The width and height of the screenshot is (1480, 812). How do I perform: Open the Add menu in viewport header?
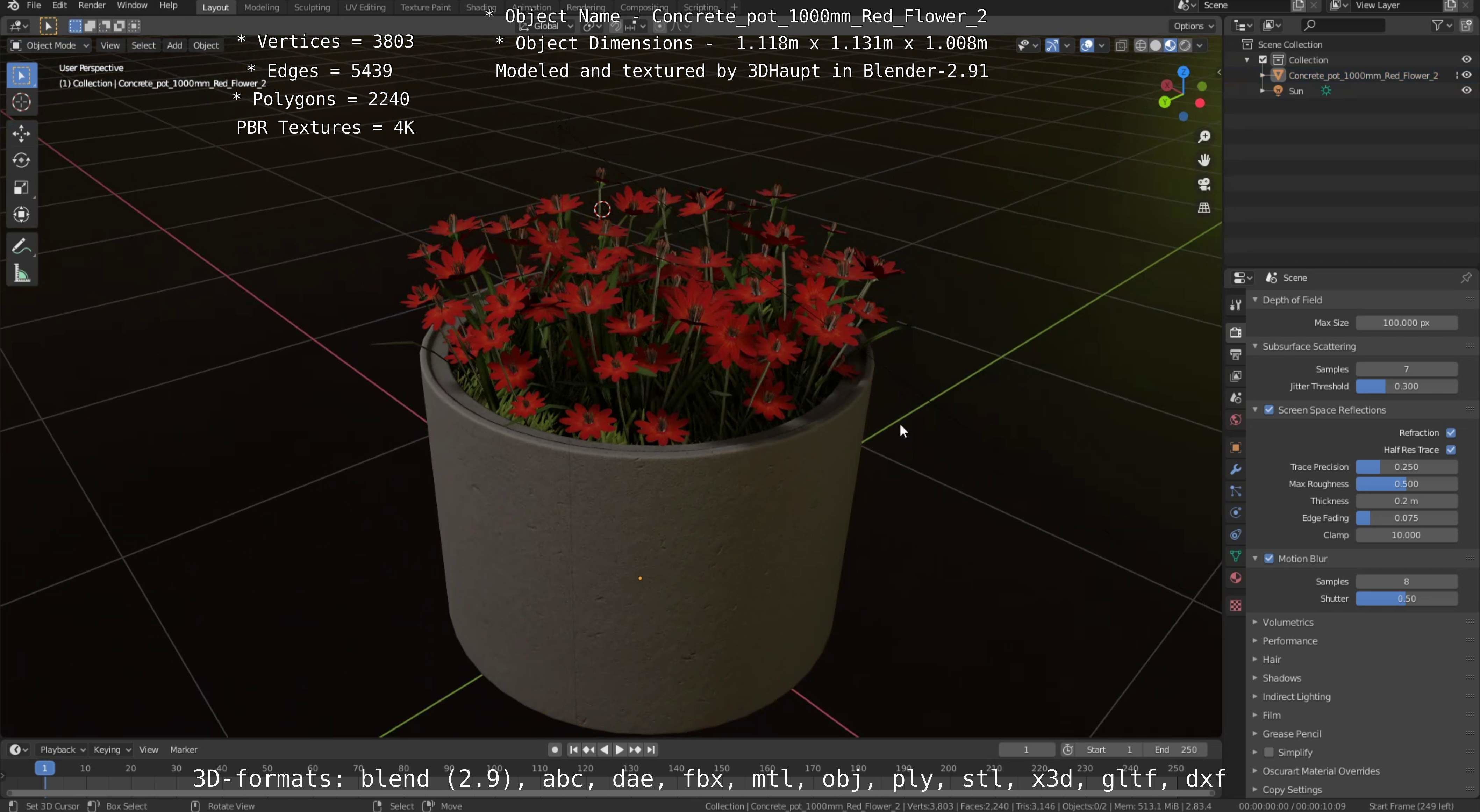click(175, 45)
